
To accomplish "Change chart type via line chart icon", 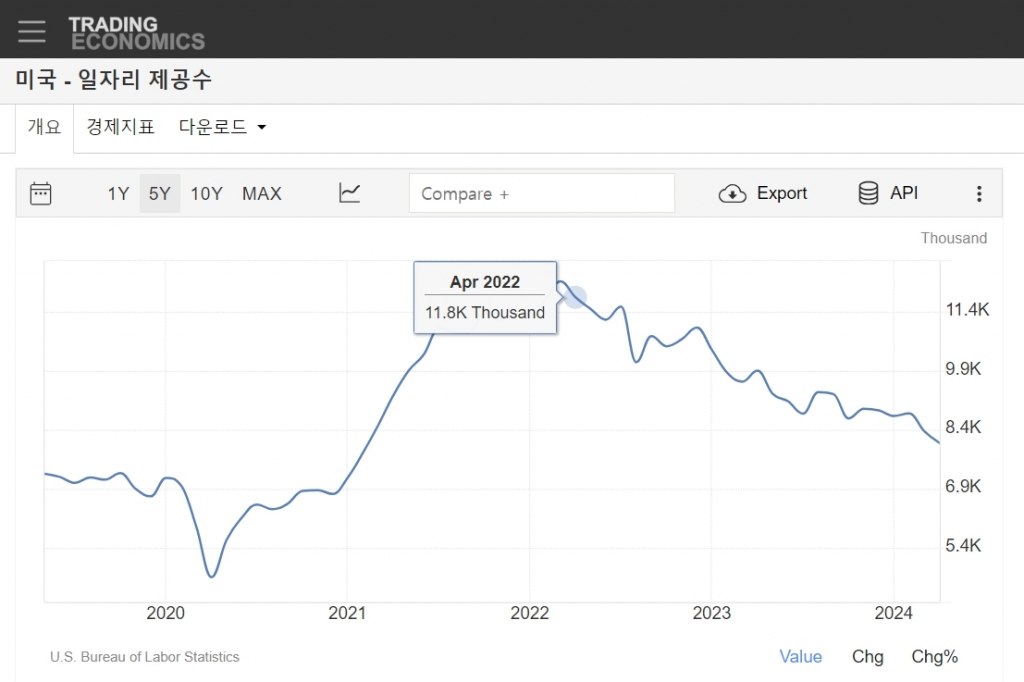I will coord(349,193).
